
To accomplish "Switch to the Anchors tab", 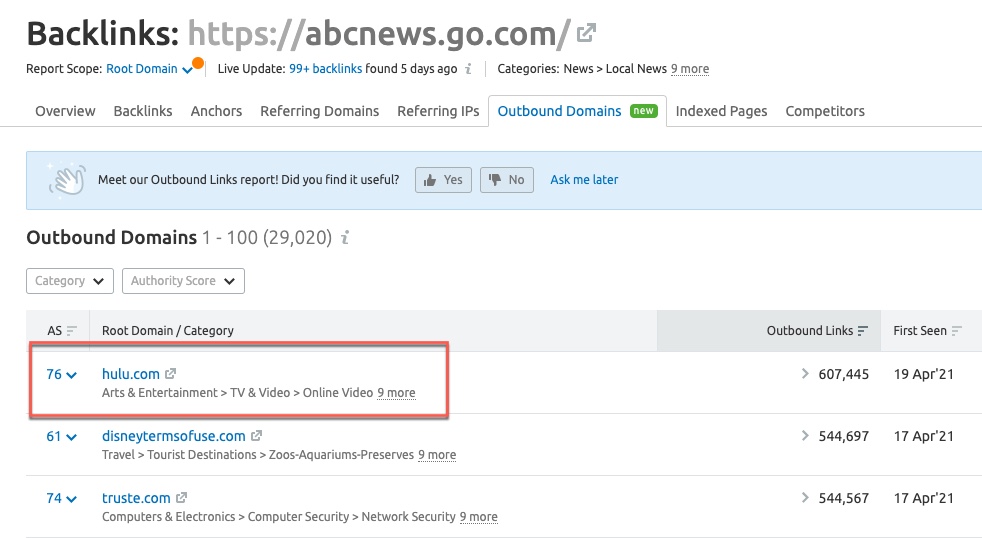I will point(216,111).
